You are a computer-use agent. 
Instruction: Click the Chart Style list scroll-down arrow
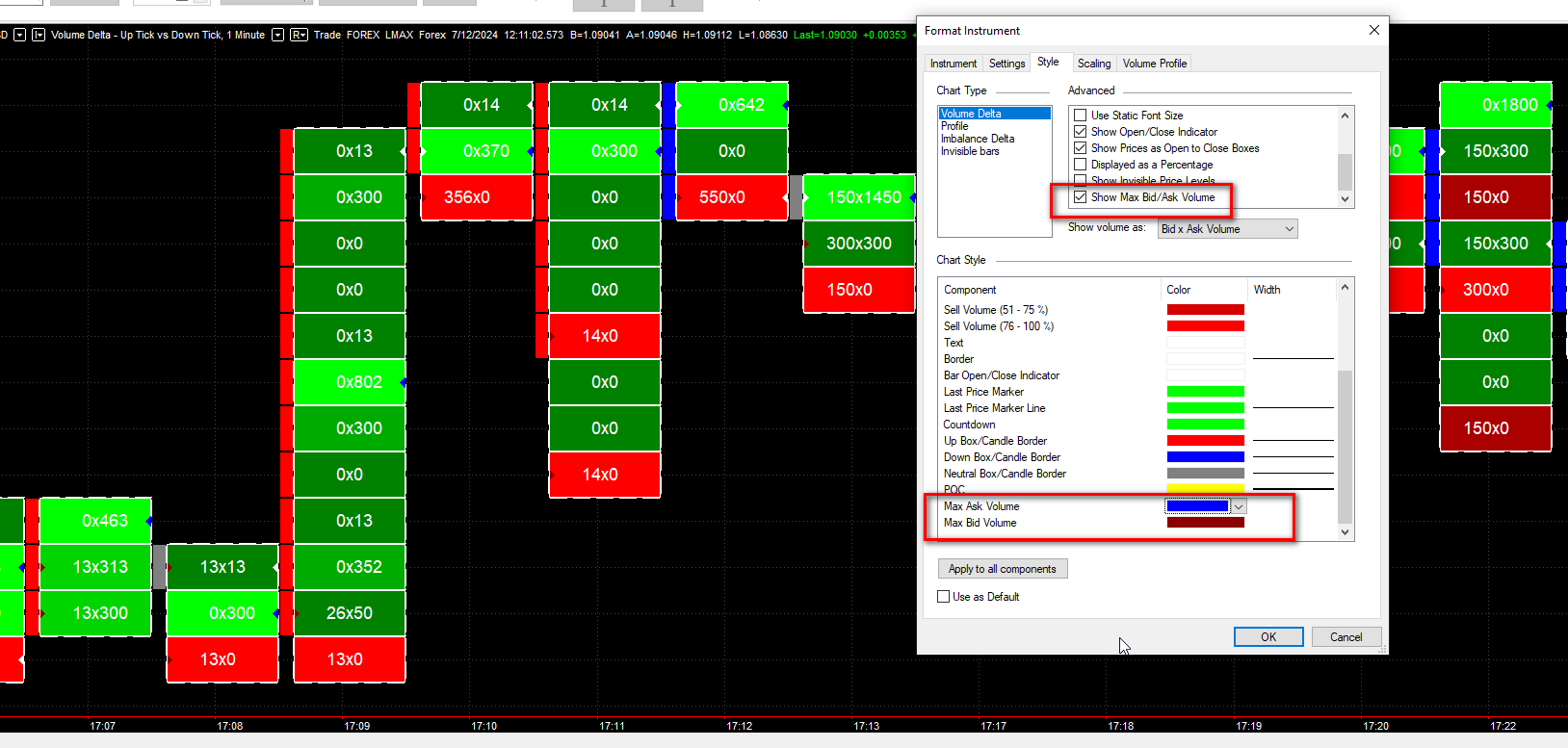tap(1346, 532)
